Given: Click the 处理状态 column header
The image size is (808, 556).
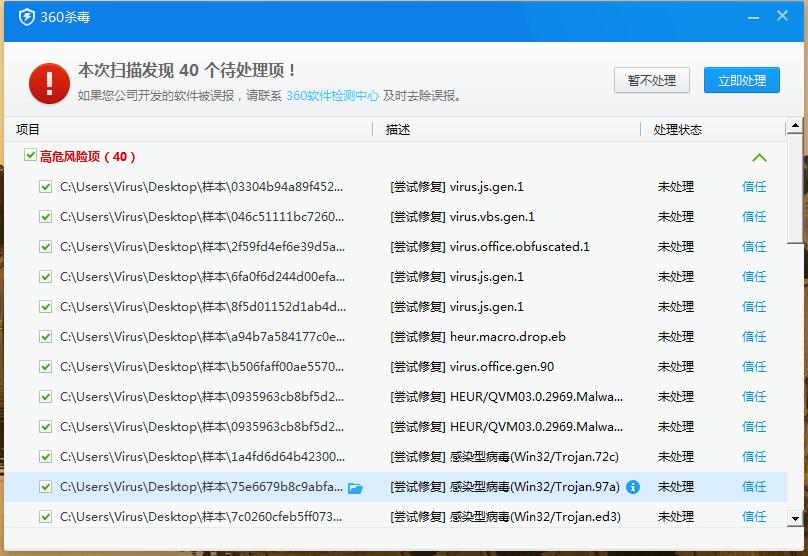Looking at the screenshot, I should click(678, 129).
